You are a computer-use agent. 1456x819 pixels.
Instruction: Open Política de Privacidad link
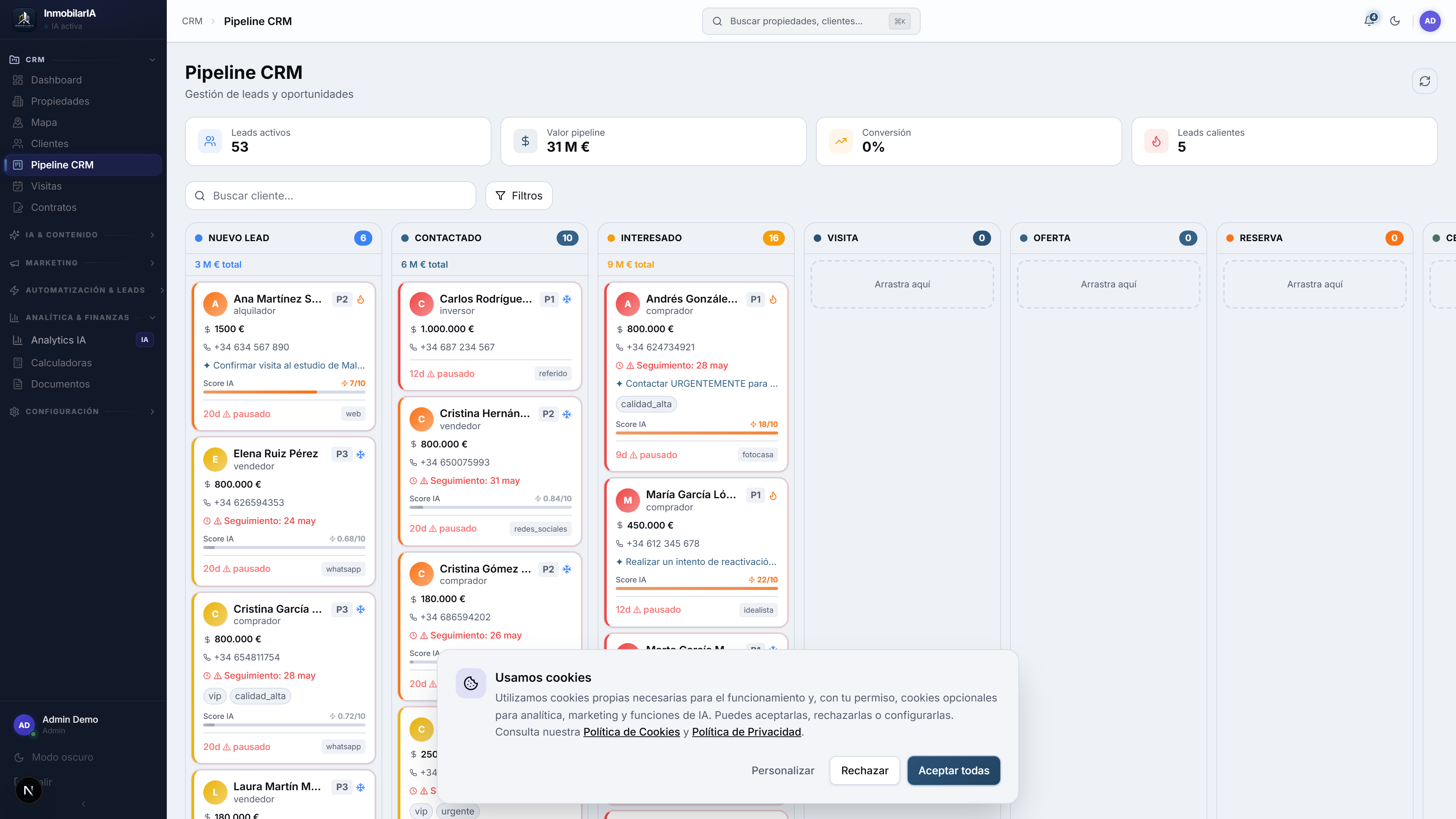click(x=746, y=732)
